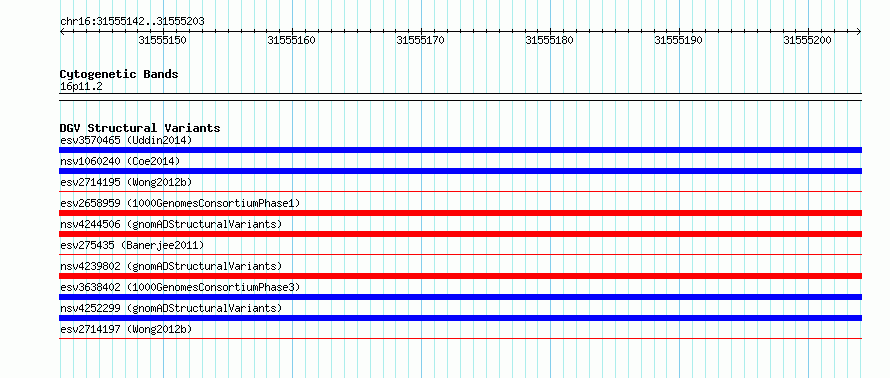This screenshot has width=890, height=378.
Task: Click ruler position label 31555190
Action: click(678, 40)
